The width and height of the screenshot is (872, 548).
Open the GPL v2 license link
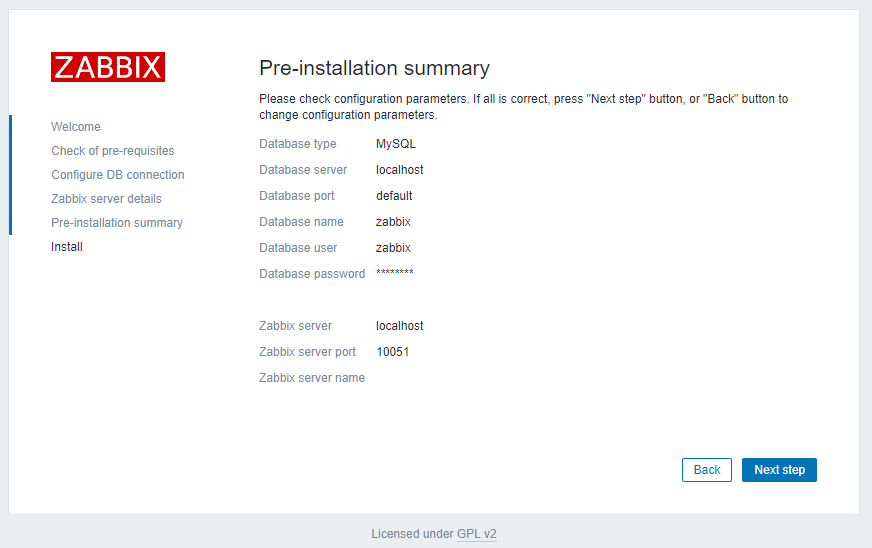pyautogui.click(x=477, y=534)
